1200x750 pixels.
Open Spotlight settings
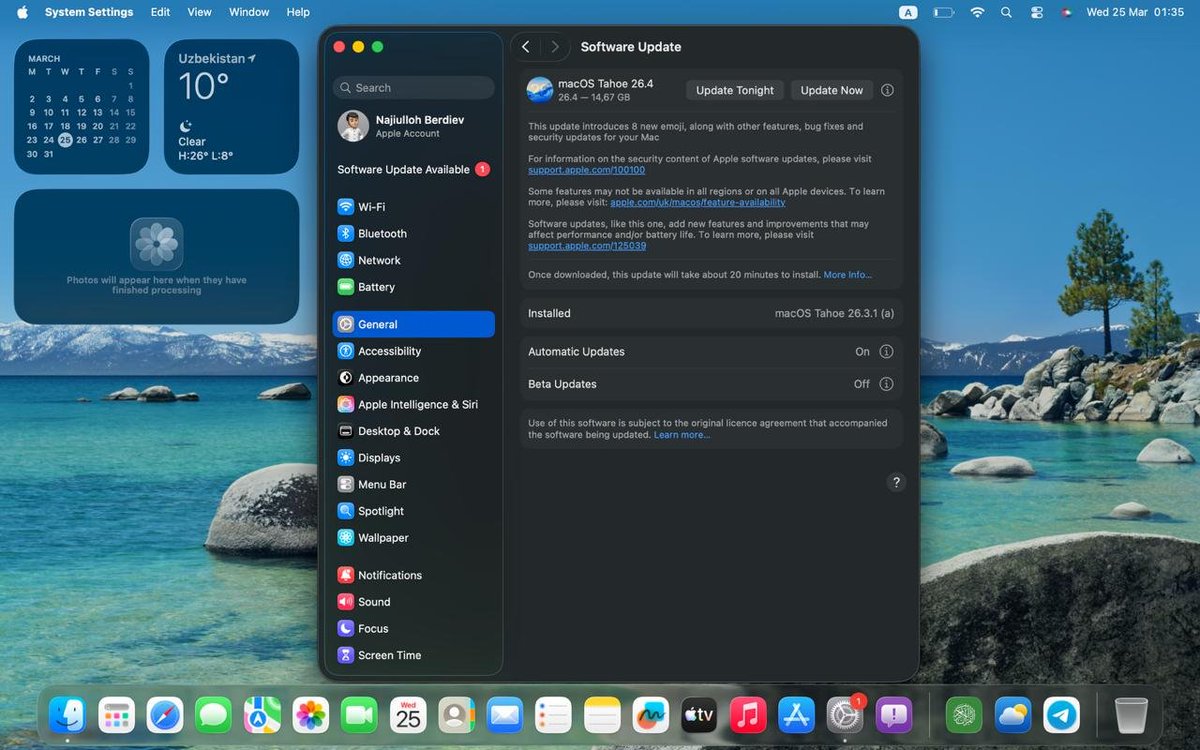pyautogui.click(x=413, y=511)
